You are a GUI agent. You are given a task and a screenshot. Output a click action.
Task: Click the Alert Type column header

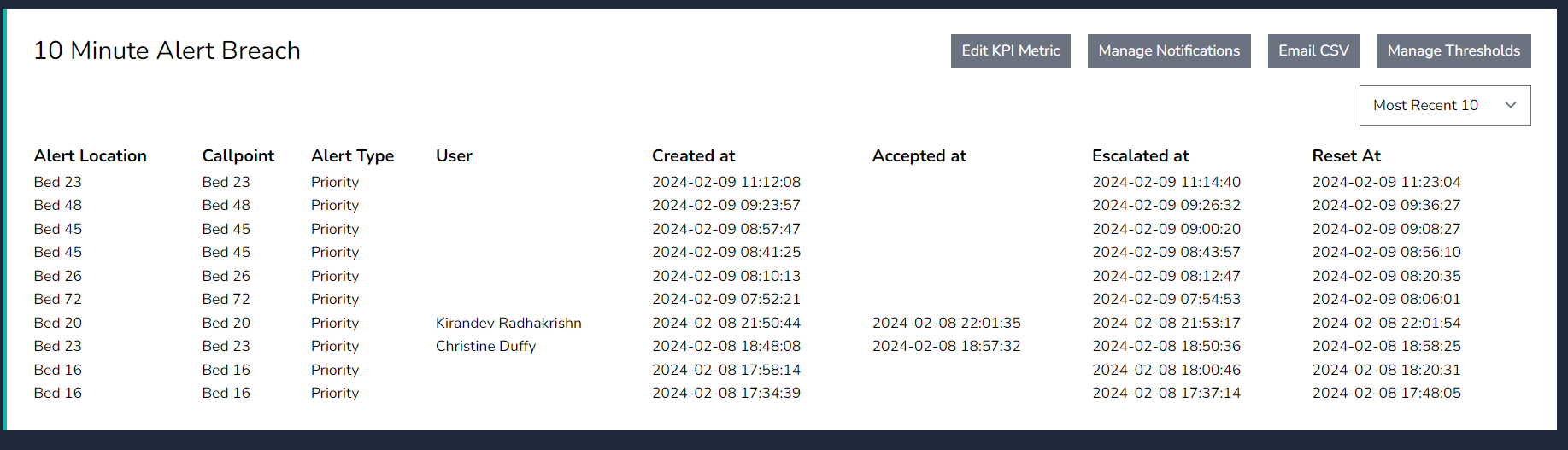pyautogui.click(x=352, y=155)
